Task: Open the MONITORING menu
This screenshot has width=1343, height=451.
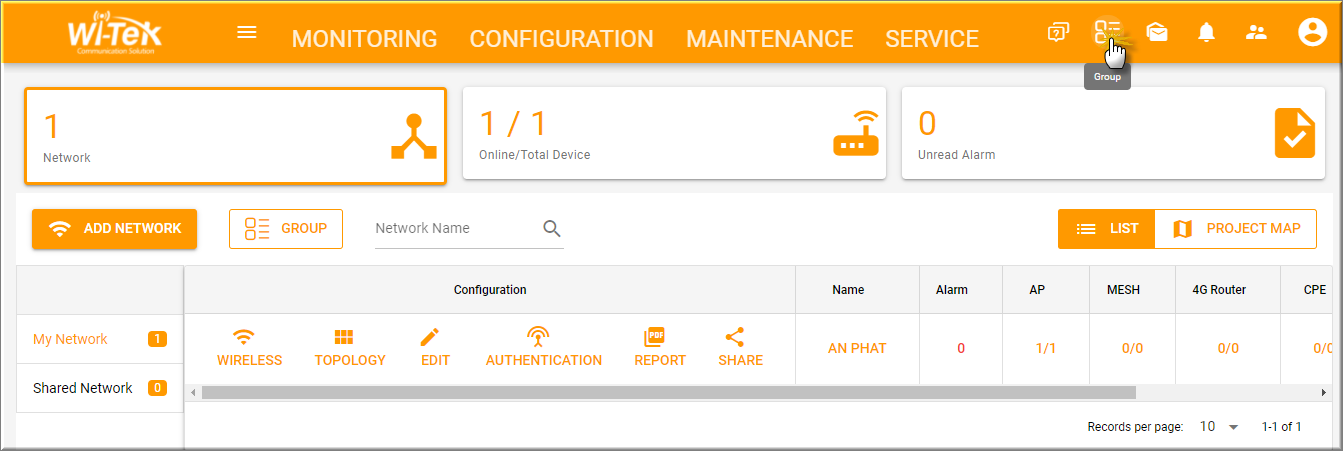Action: click(x=364, y=39)
